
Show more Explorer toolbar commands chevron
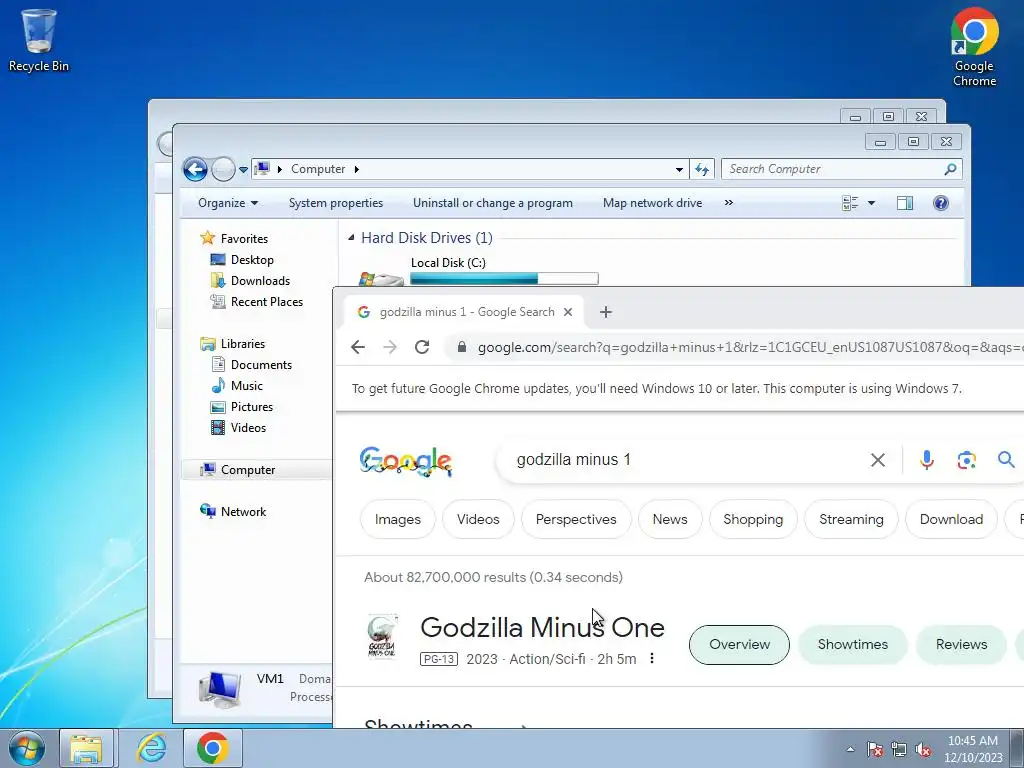(728, 203)
